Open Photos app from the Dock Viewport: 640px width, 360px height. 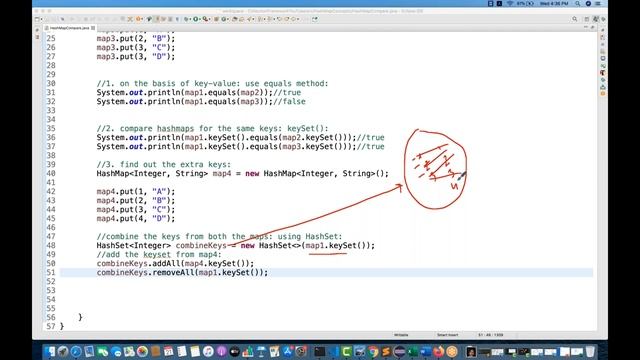[142, 351]
